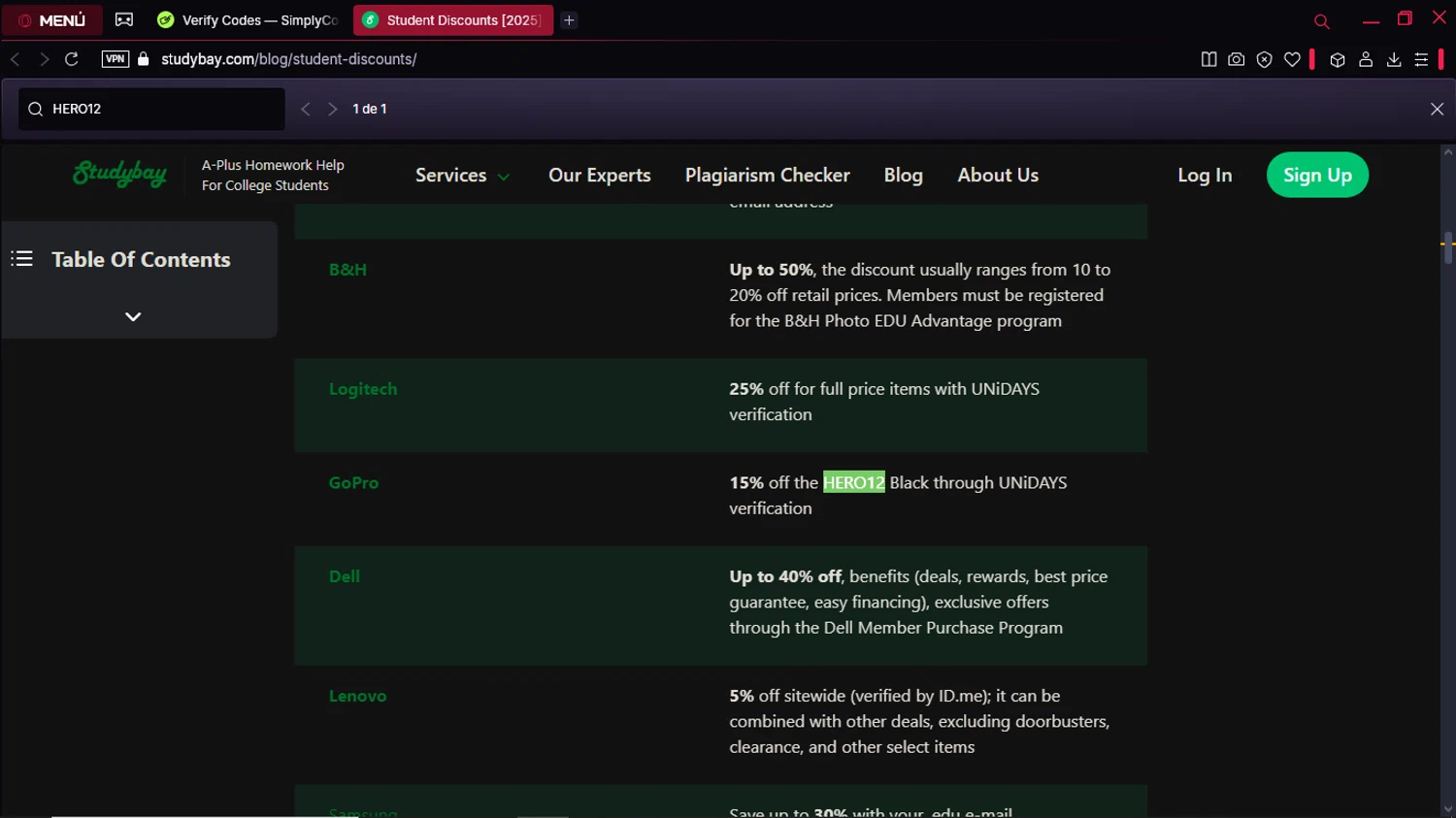
Task: Open the Our Experts page
Action: pyautogui.click(x=600, y=176)
